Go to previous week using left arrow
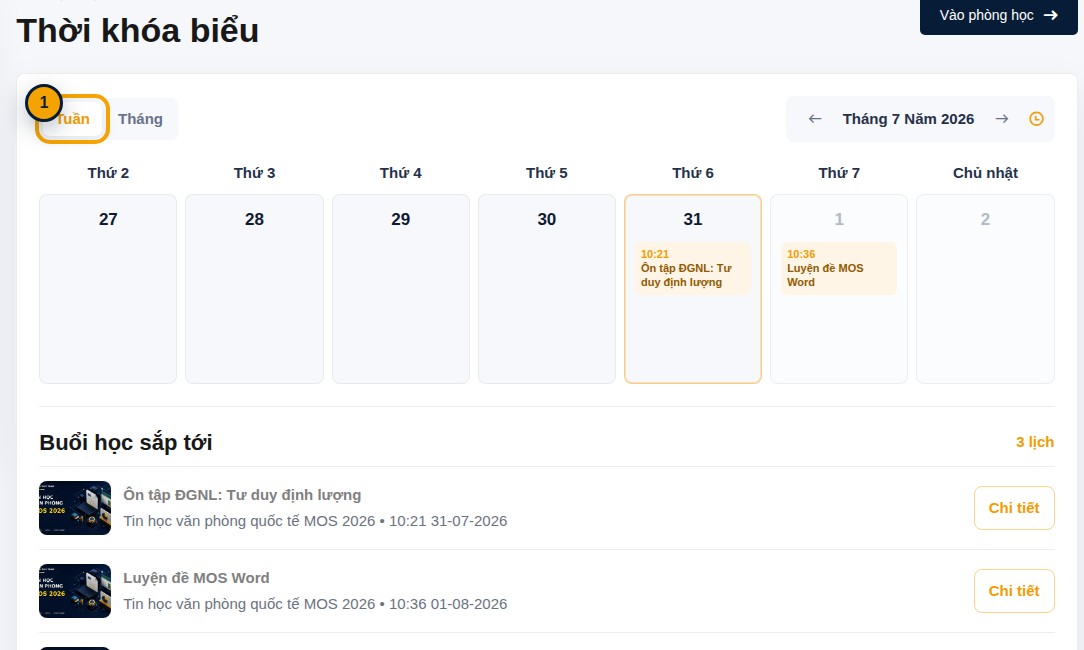The height and width of the screenshot is (650, 1084). pyautogui.click(x=815, y=119)
